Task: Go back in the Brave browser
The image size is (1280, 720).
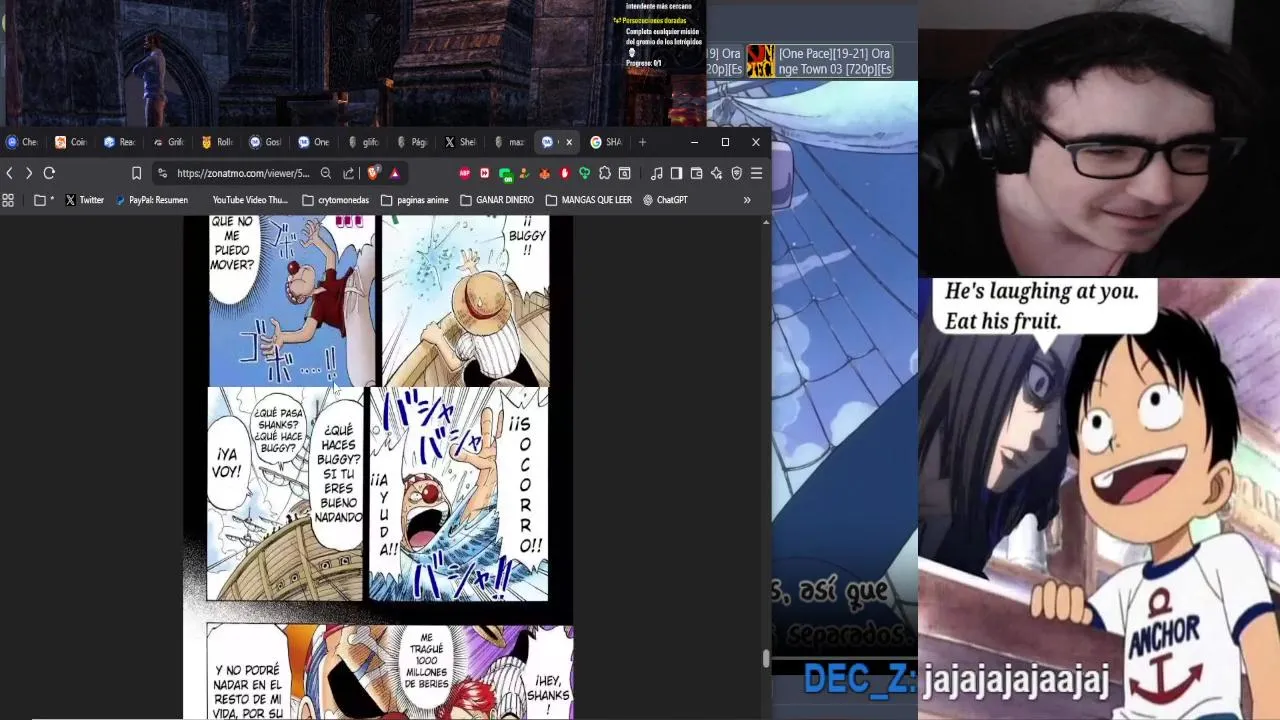Action: pos(10,173)
